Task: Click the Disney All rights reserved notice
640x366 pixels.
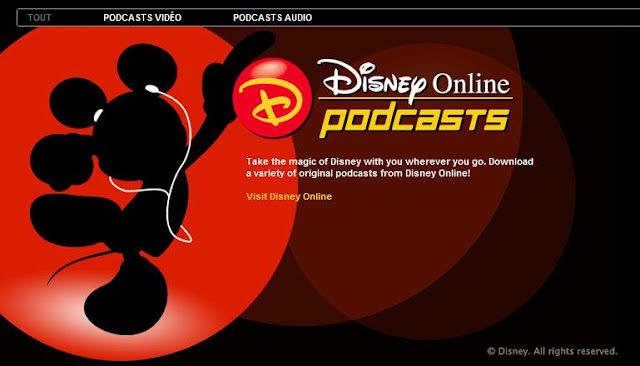Action: tap(552, 351)
